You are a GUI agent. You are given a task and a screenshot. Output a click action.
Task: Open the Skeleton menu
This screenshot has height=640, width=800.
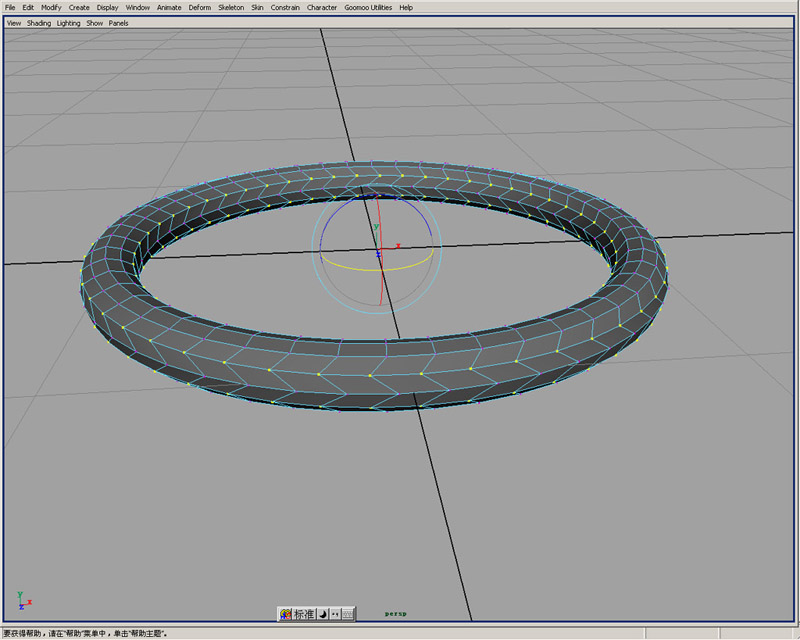point(231,8)
